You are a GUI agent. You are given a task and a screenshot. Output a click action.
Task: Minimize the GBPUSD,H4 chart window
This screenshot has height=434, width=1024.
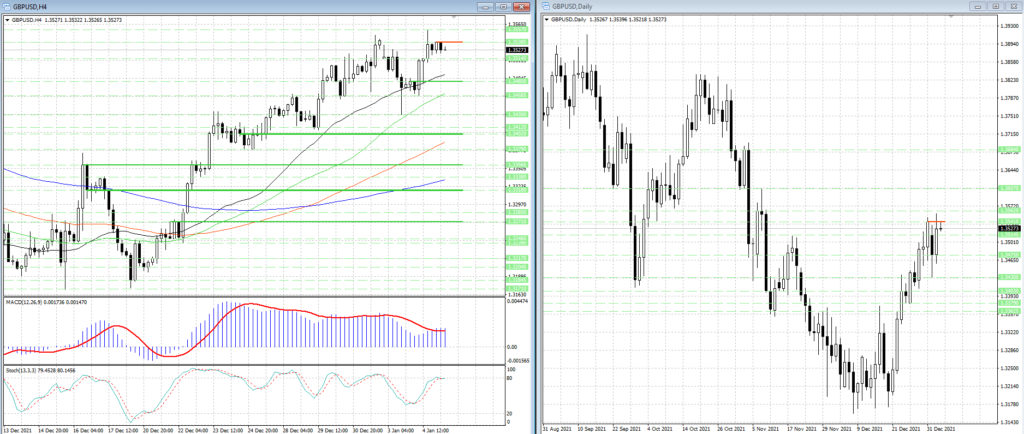(485, 7)
